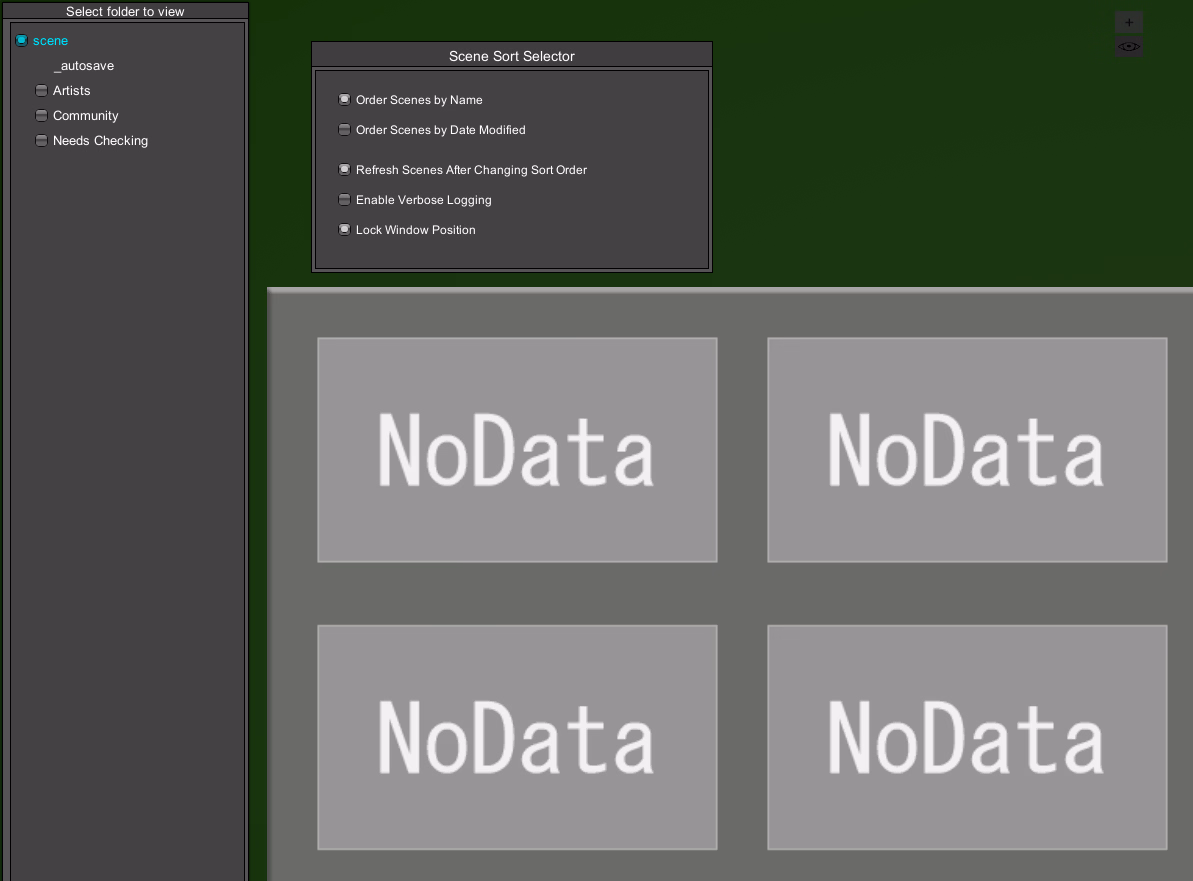1193x881 pixels.
Task: Turn on Enable Verbose Logging
Action: tap(344, 200)
